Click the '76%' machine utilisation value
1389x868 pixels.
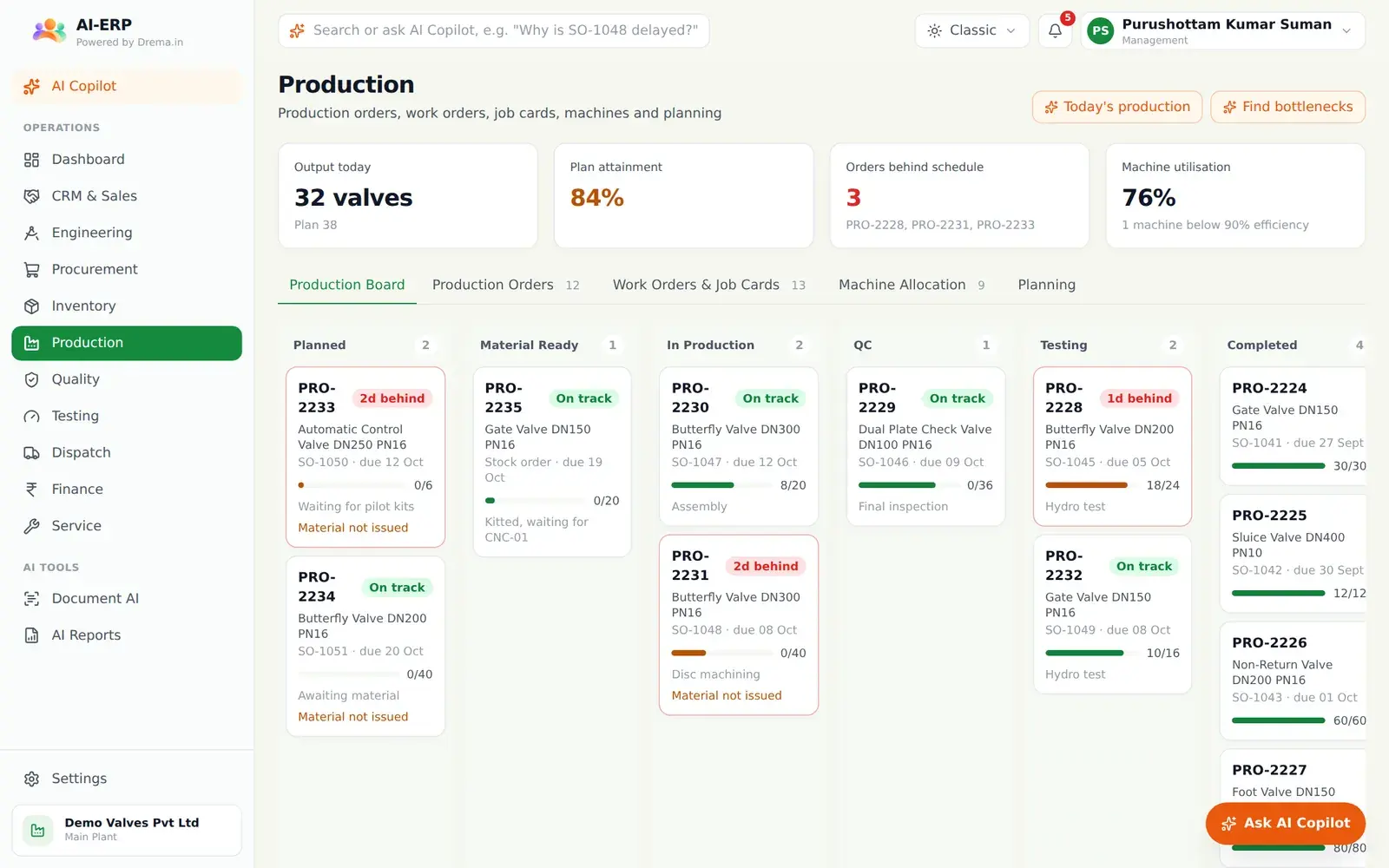(1149, 198)
